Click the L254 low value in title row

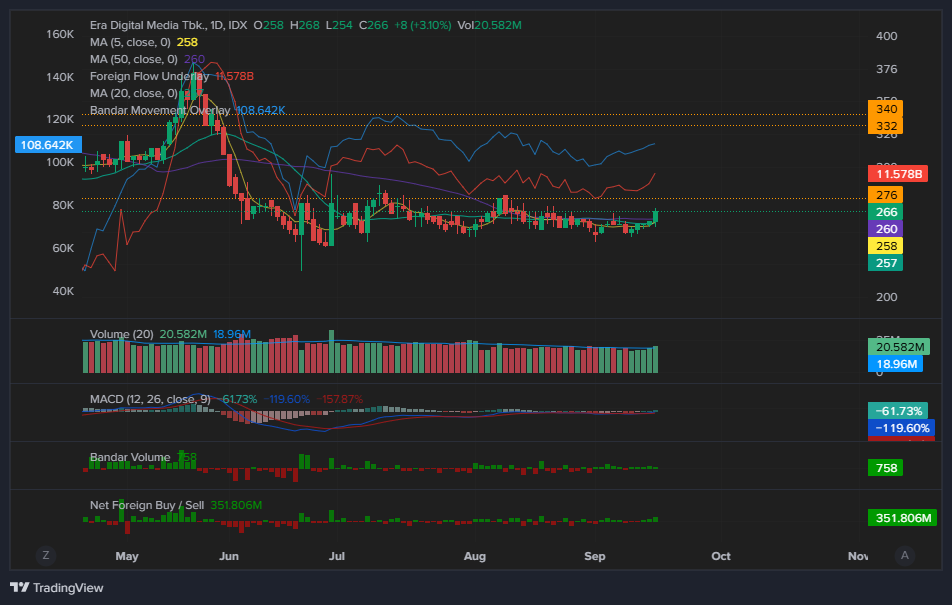click(x=339, y=25)
